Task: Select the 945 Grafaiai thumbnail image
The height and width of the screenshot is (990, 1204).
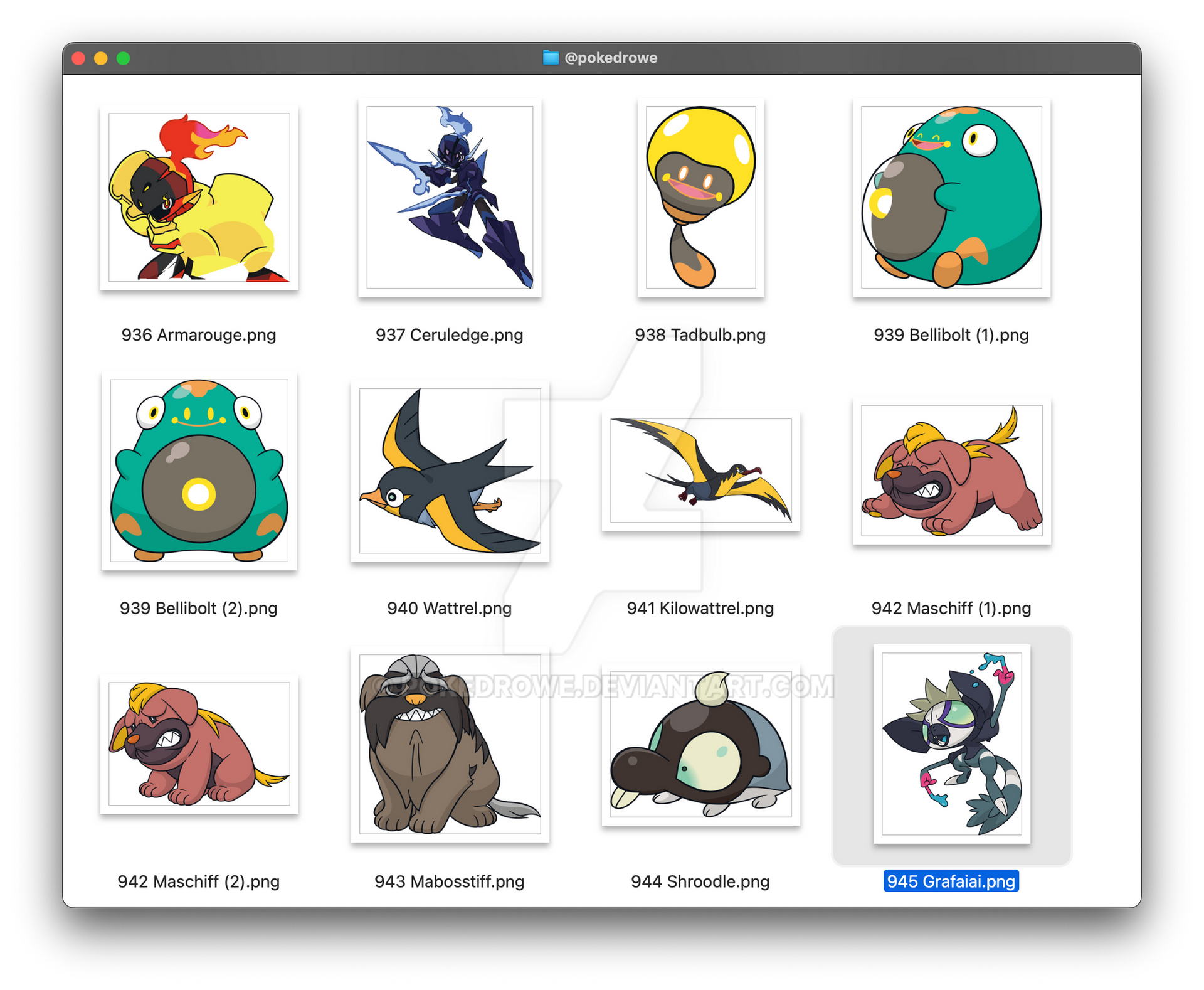Action: 951,744
